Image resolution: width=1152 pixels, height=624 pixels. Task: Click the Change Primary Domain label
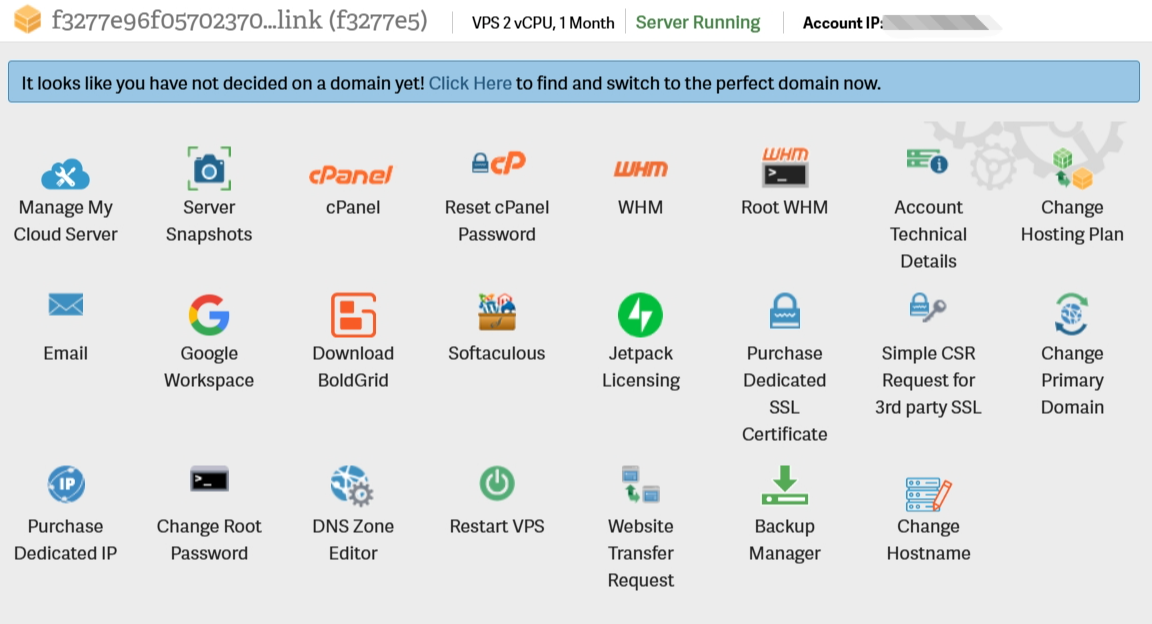(x=1072, y=380)
